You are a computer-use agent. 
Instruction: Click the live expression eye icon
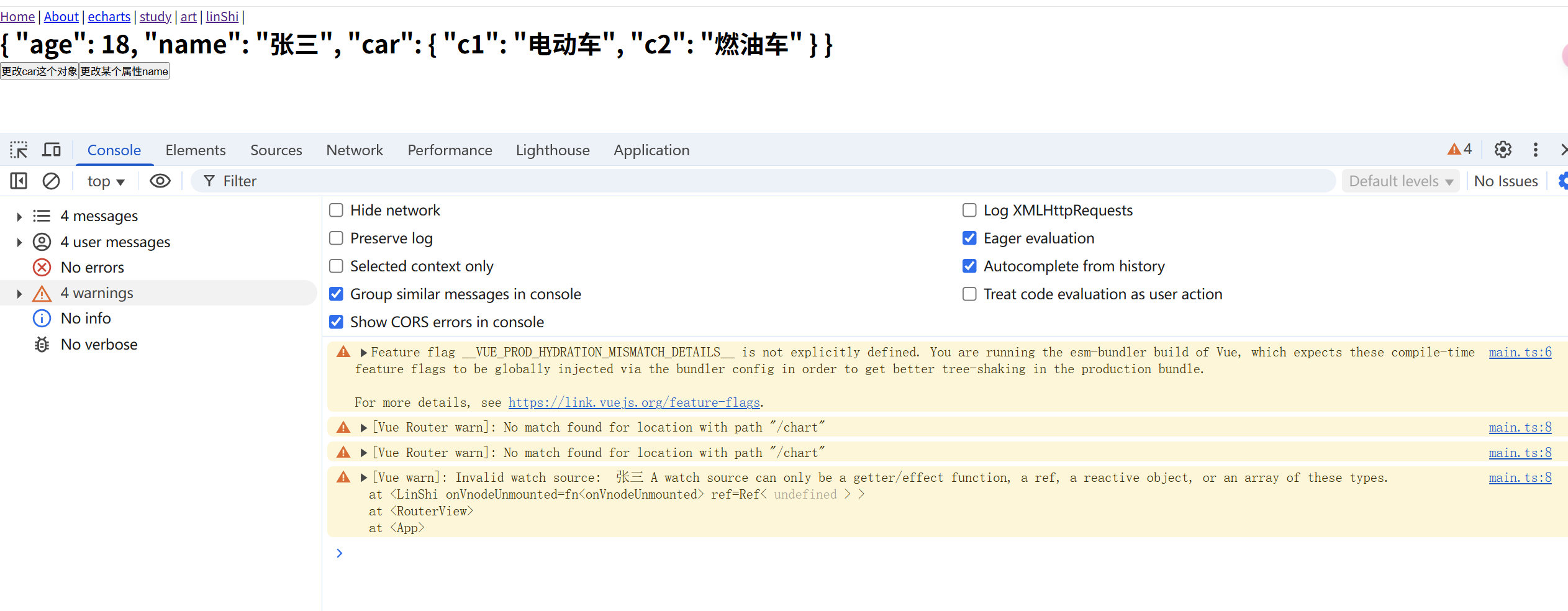160,181
